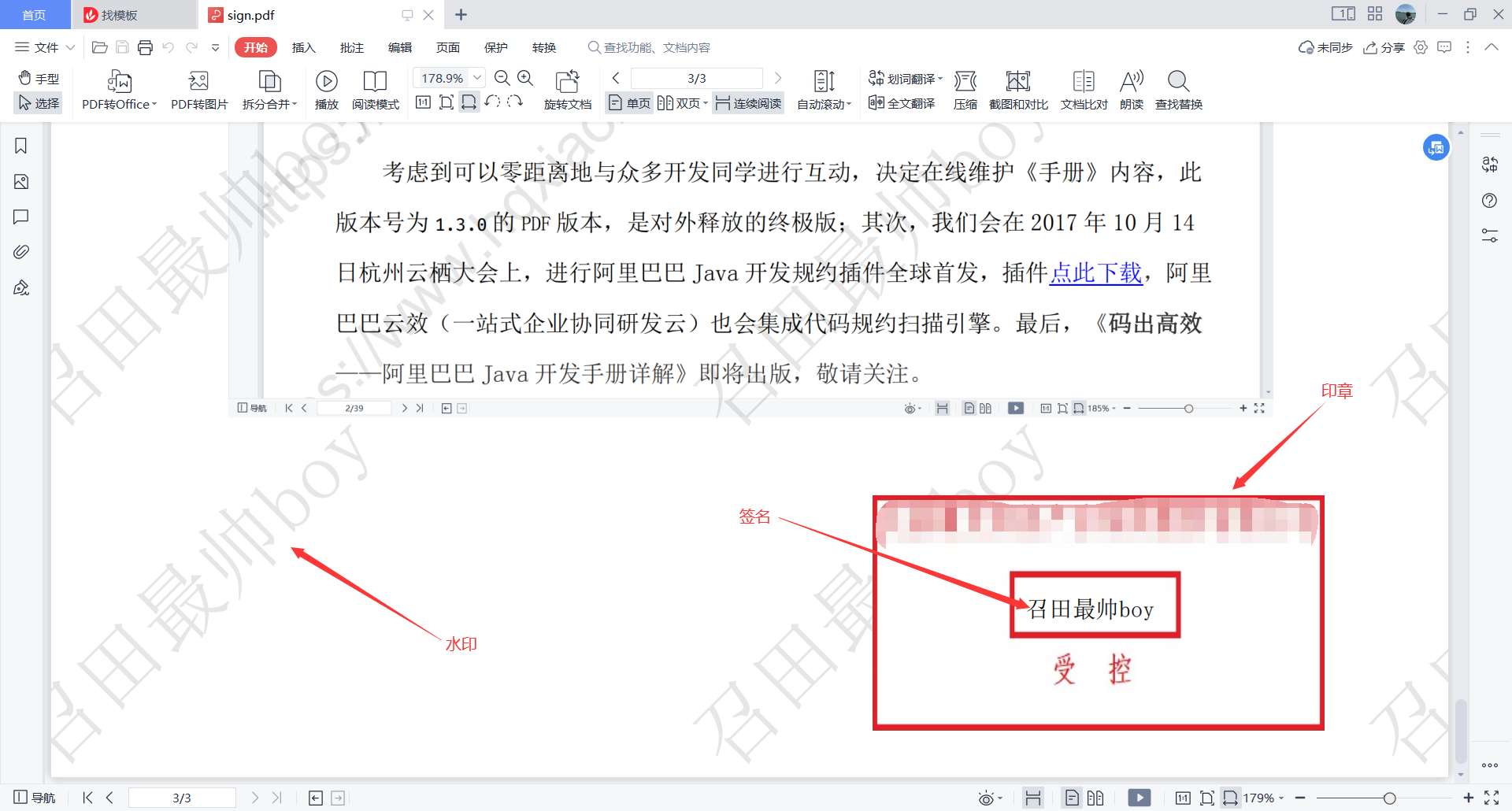Switch to the 开始 ribbon tab

(x=256, y=47)
